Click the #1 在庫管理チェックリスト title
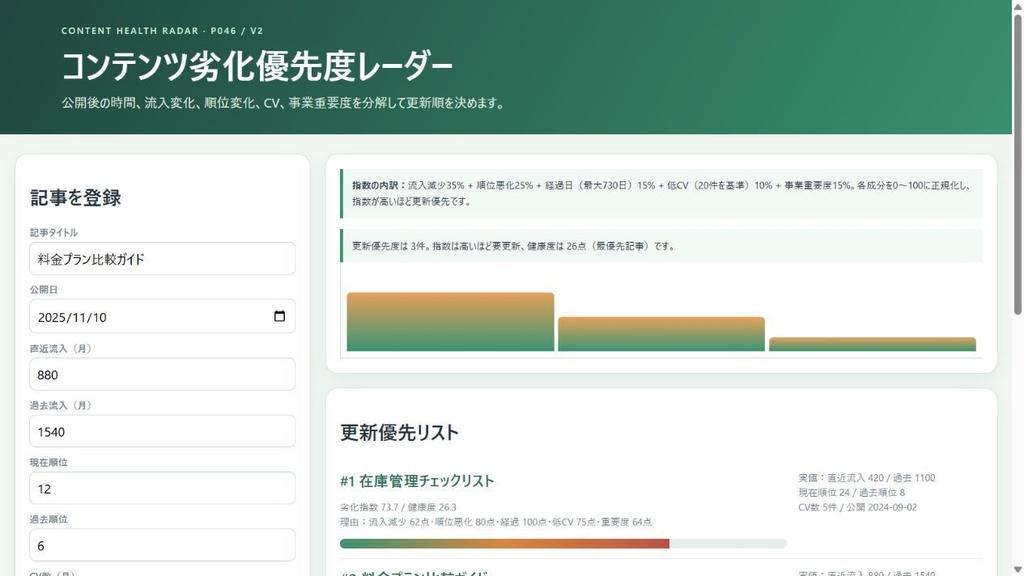 pos(417,481)
